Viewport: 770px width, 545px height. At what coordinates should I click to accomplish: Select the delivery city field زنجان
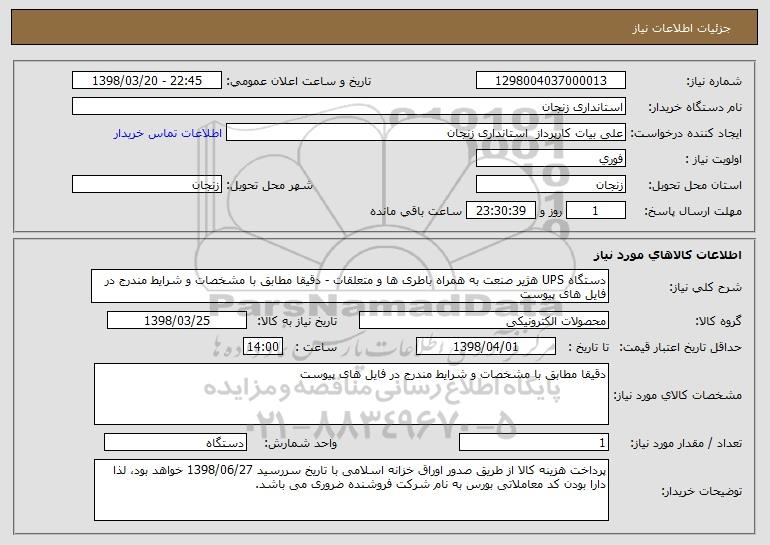pyautogui.click(x=147, y=185)
